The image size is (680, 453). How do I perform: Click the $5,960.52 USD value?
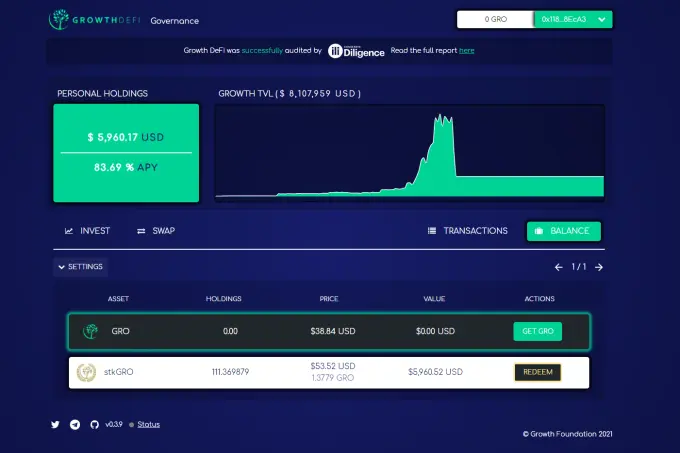tap(435, 372)
